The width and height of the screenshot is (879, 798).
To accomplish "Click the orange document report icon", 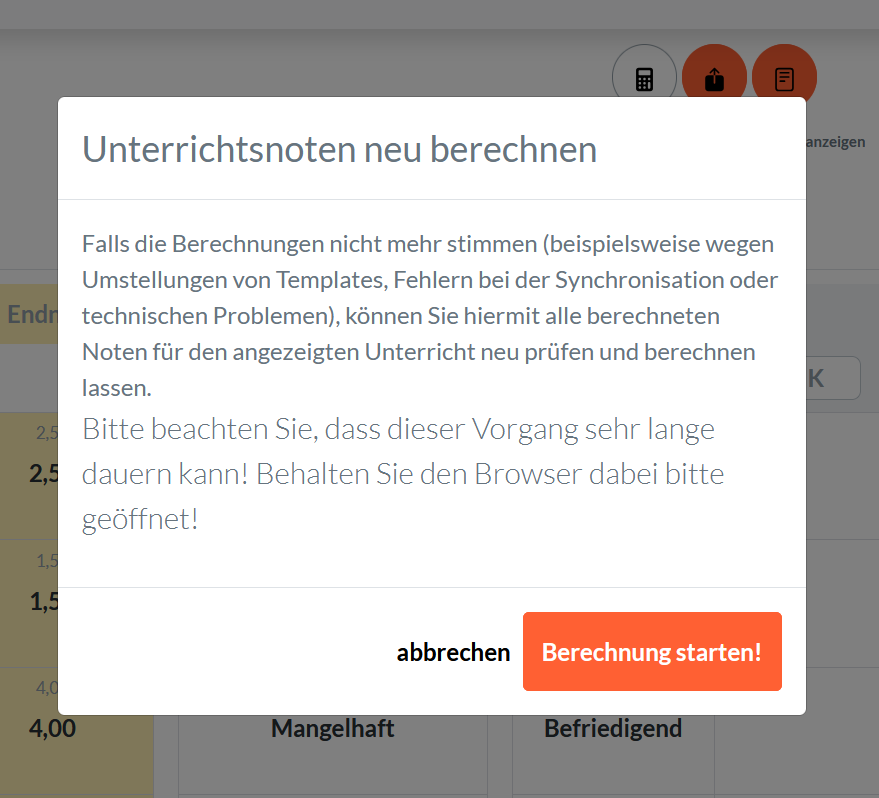I will click(x=784, y=78).
